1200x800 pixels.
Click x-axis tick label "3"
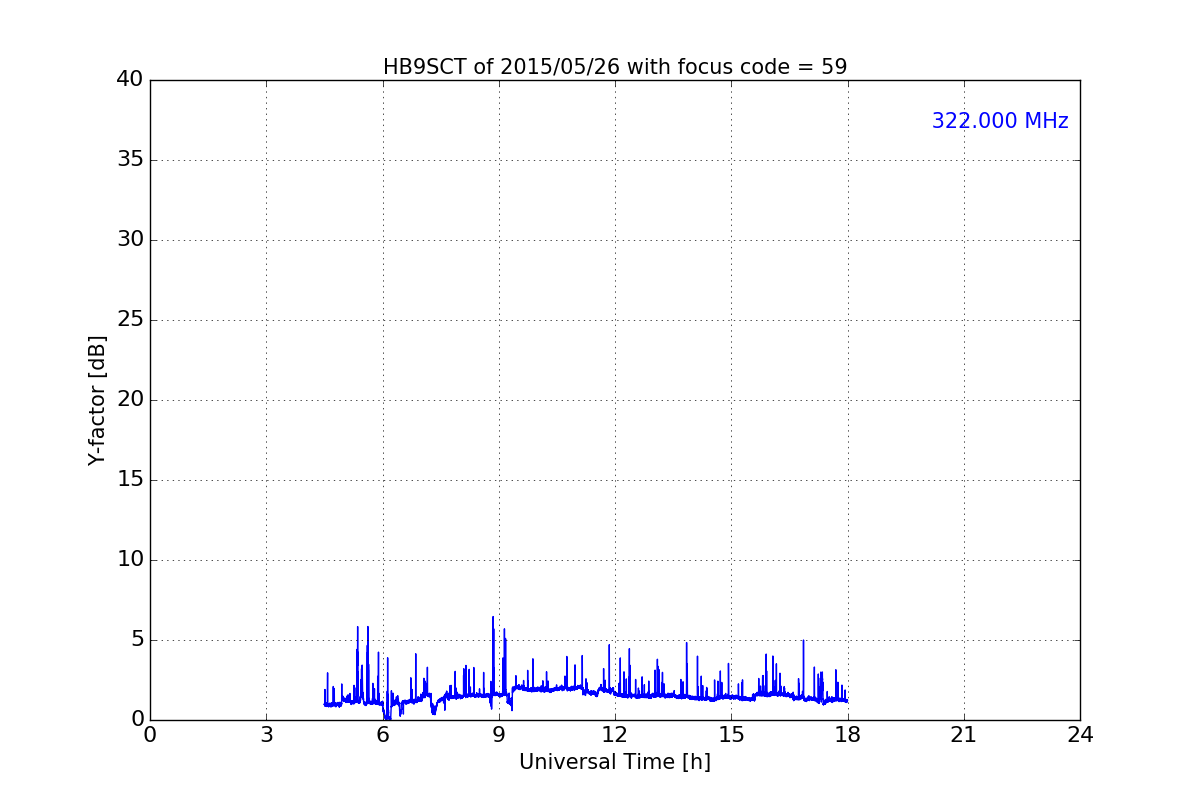coord(266,735)
